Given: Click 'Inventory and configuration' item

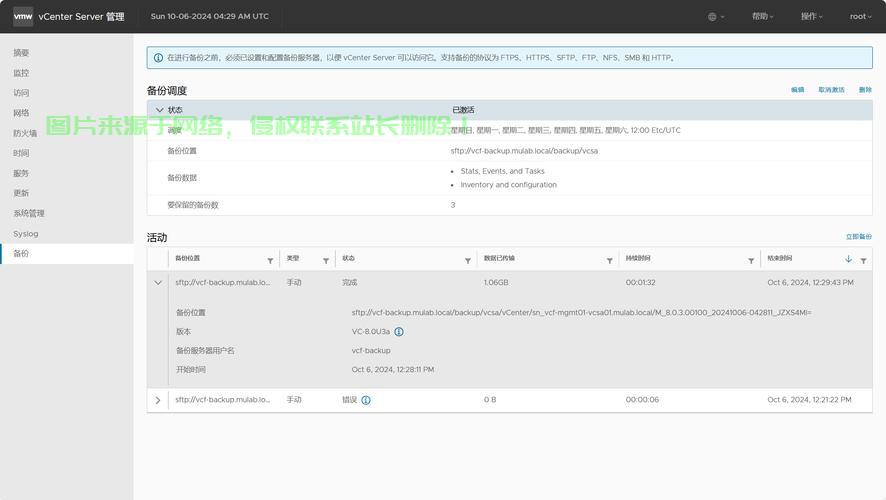Looking at the screenshot, I should [x=509, y=185].
